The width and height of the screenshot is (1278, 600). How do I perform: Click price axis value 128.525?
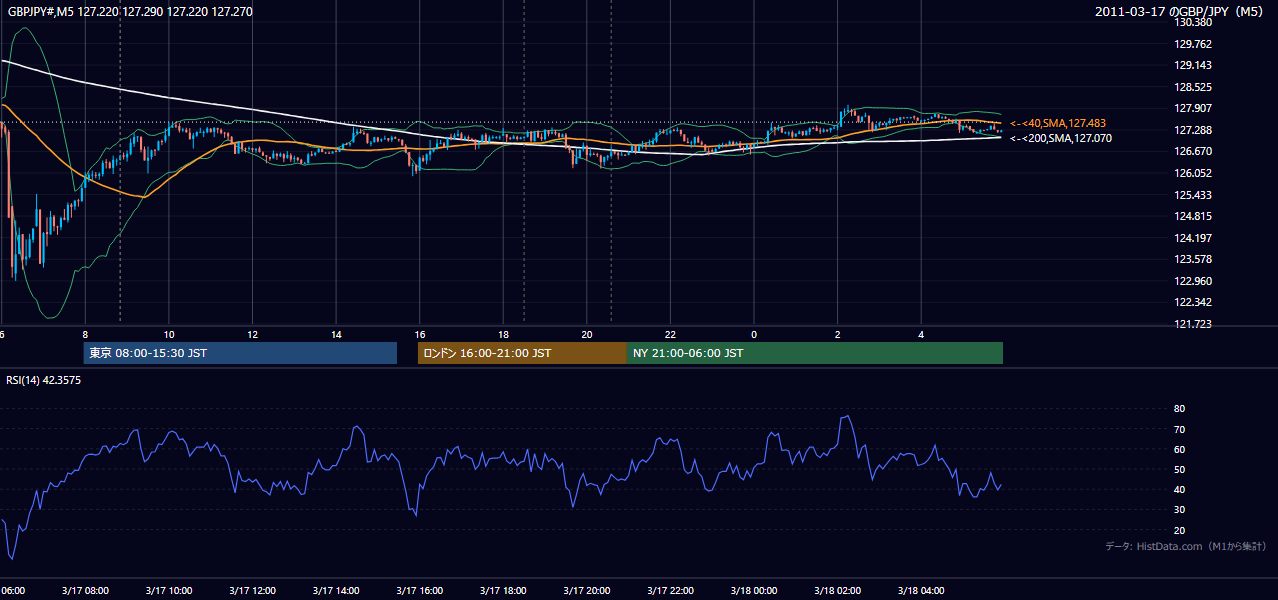tap(1193, 87)
